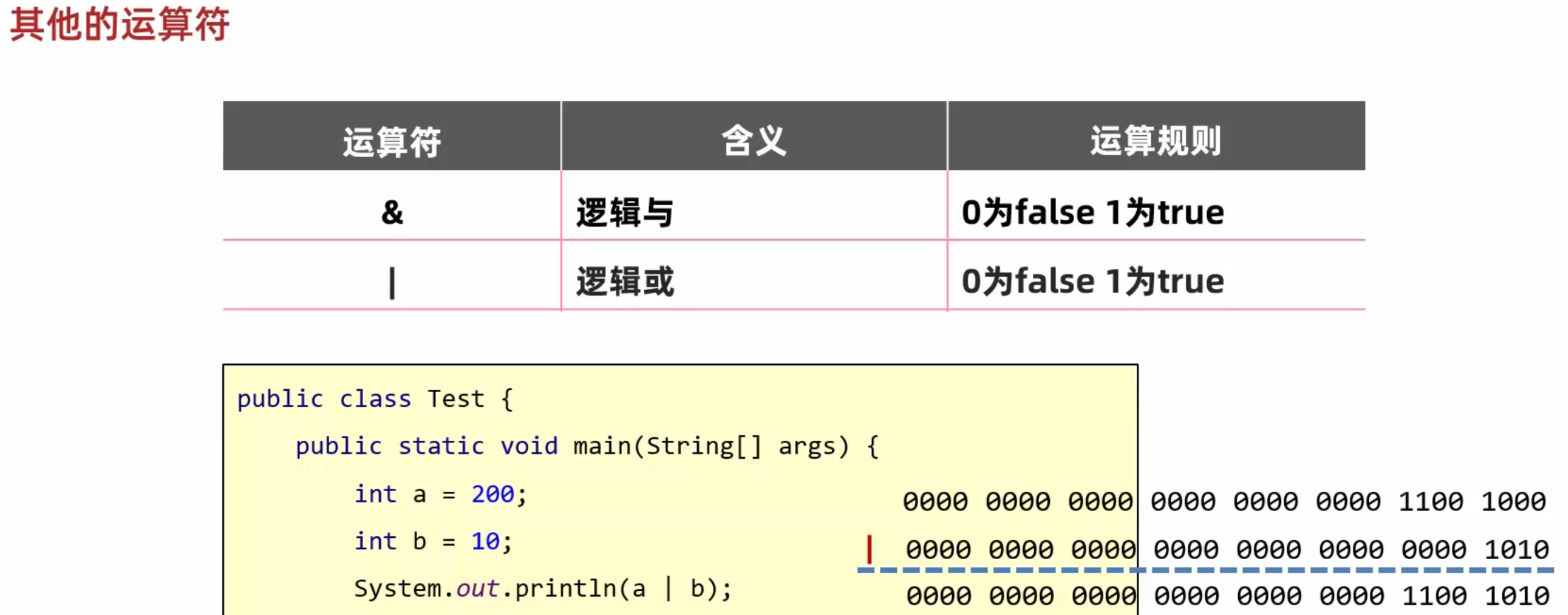
Task: Click the rule text in the 逻辑与 row
Action: tap(1092, 212)
